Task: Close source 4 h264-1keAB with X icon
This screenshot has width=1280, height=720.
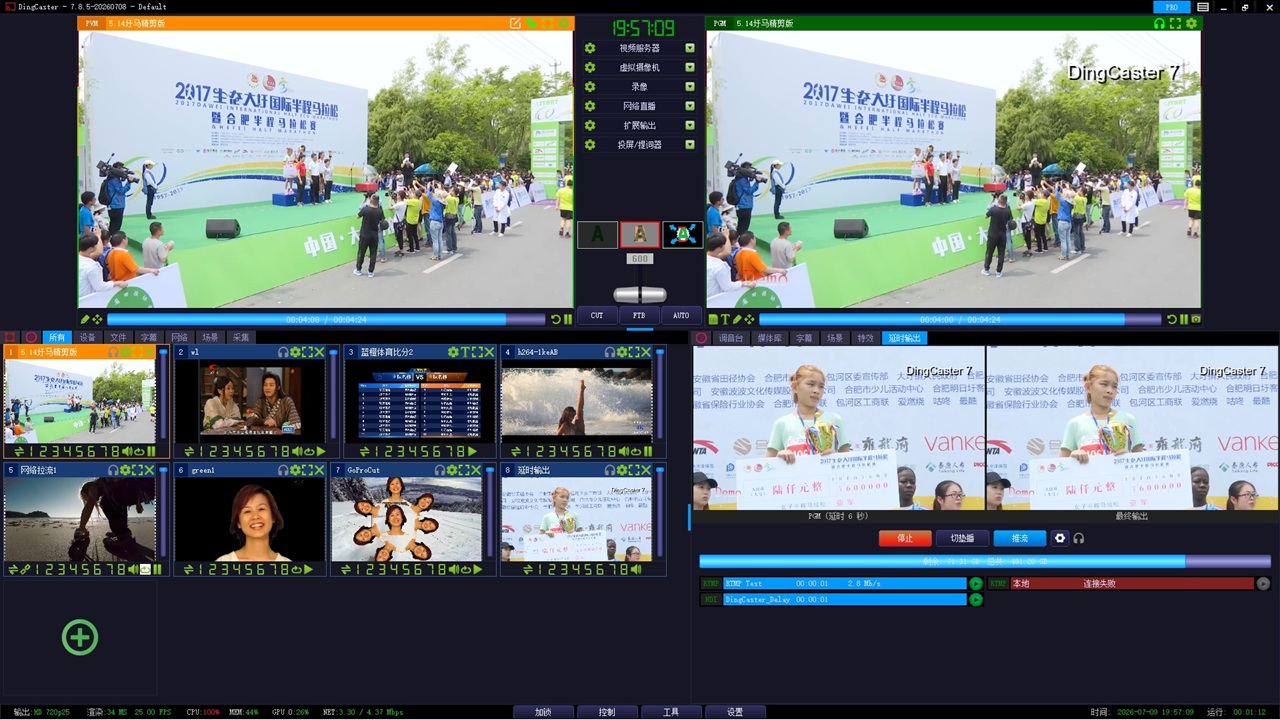Action: [647, 352]
